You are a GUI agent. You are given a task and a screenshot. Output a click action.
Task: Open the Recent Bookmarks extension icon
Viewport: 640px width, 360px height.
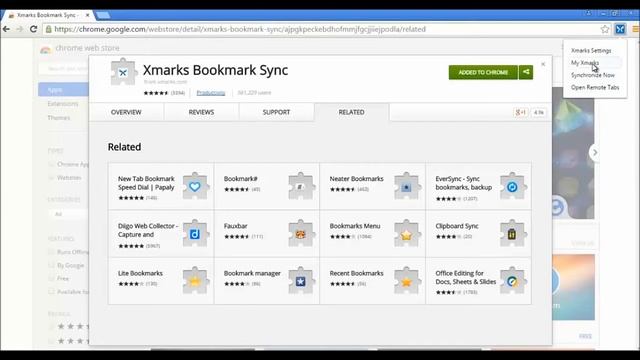407,281
